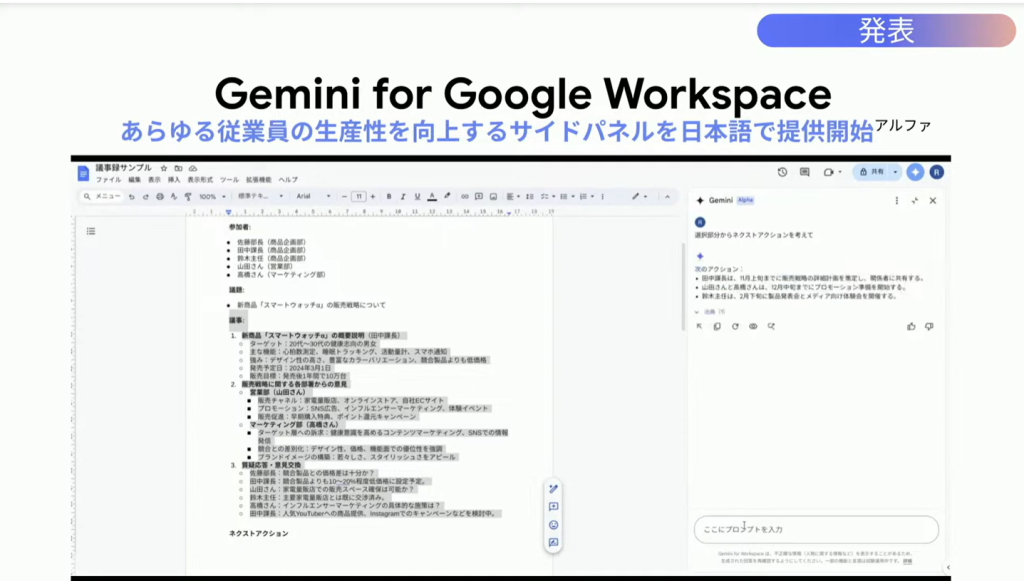Click the Gemini sparkle button in header

coord(915,172)
